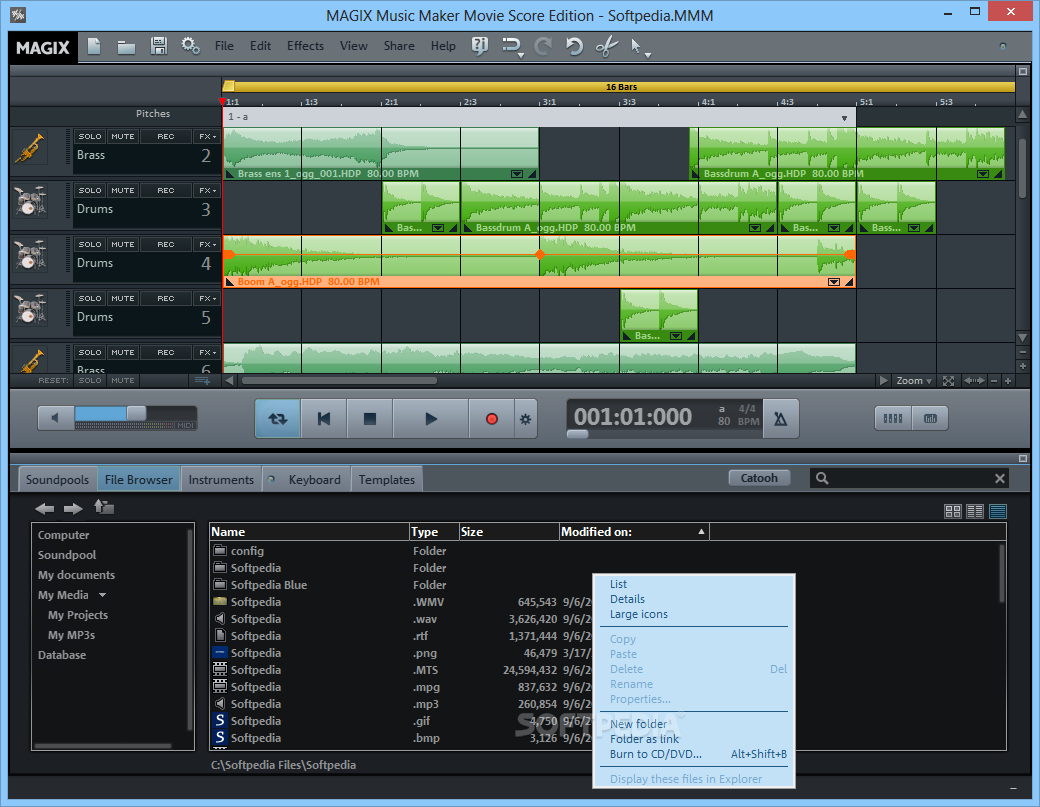Click the redo arrow icon

[x=543, y=46]
